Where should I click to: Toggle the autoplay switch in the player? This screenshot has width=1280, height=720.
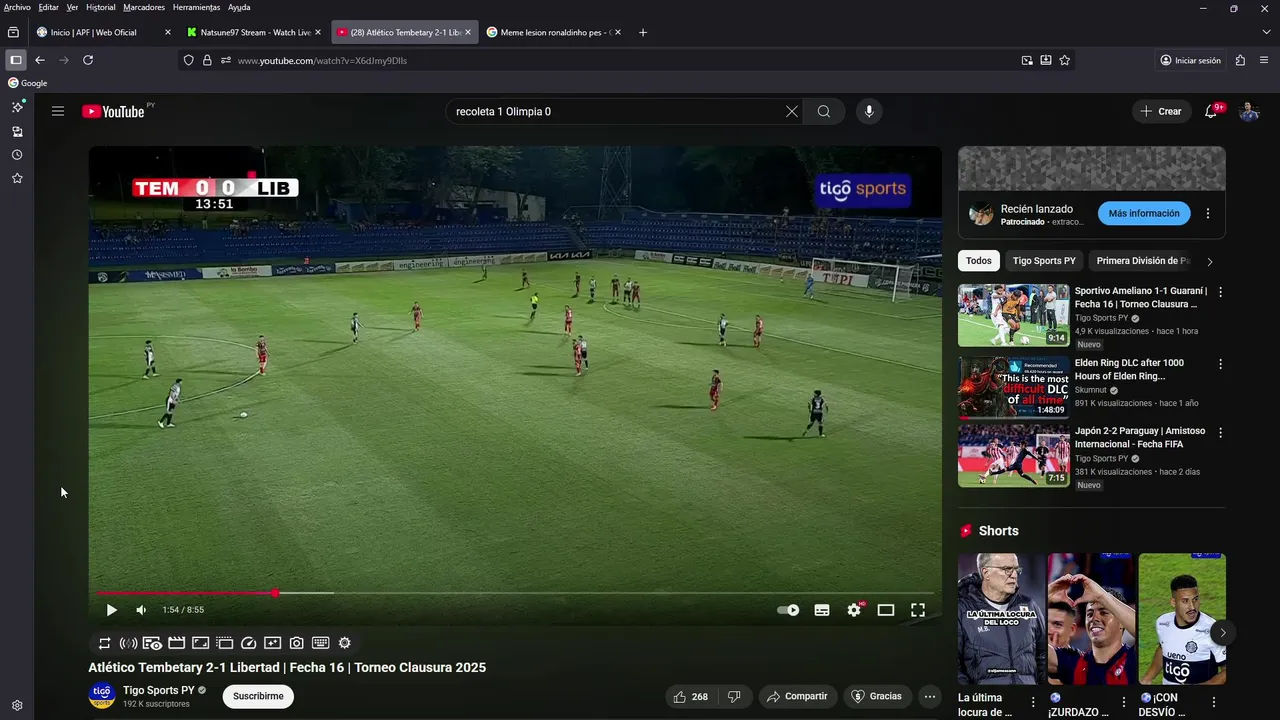click(x=788, y=610)
